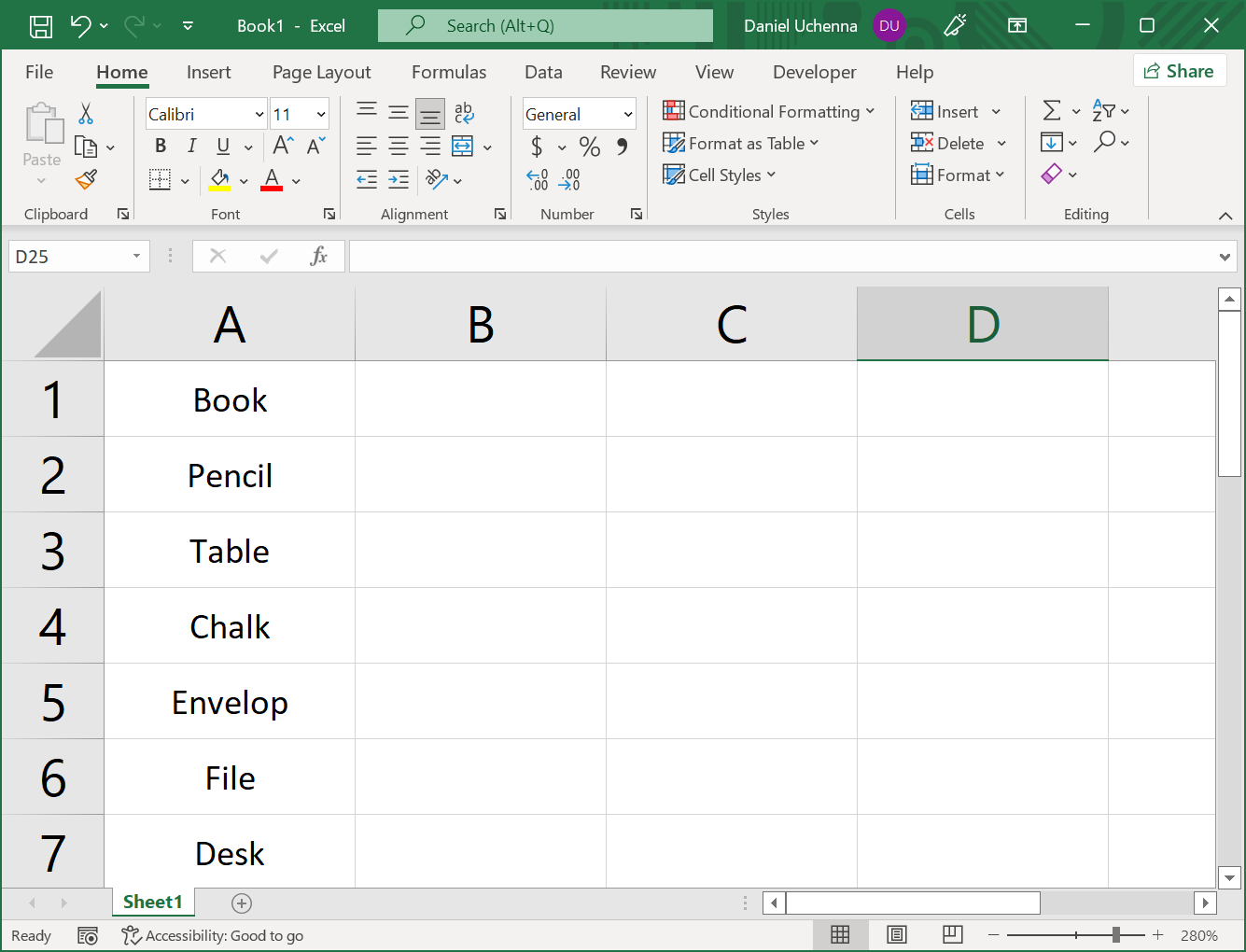Viewport: 1246px width, 952px height.
Task: Add a new sheet with the plus button
Action: click(x=242, y=903)
